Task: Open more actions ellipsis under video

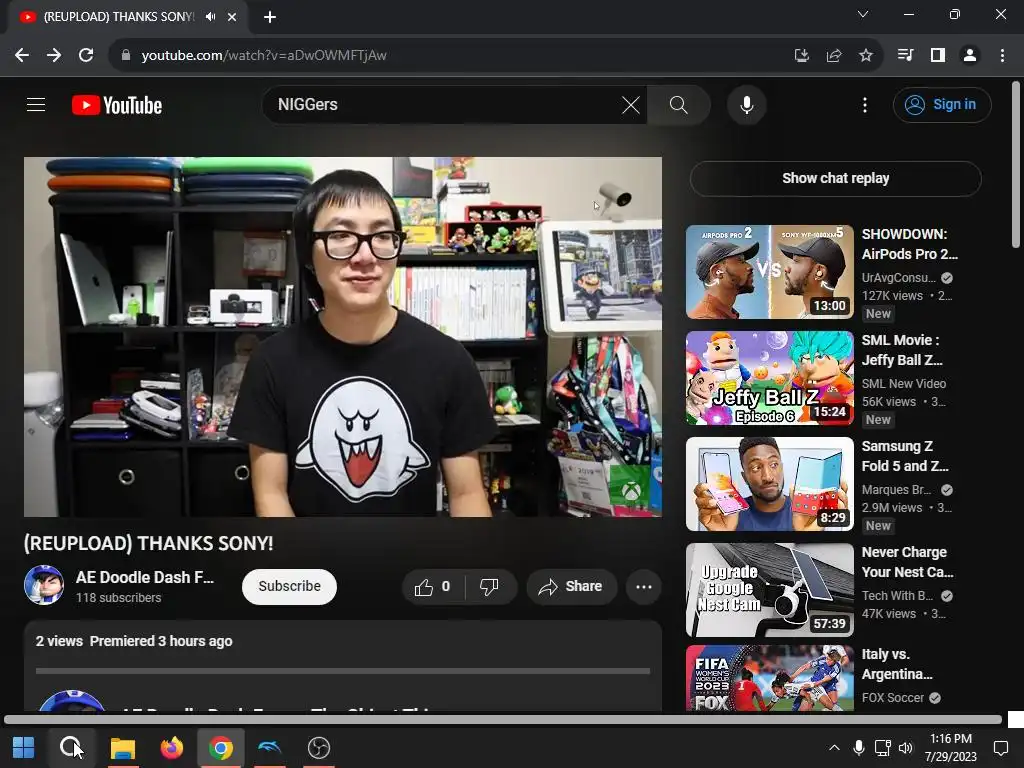Action: (644, 586)
